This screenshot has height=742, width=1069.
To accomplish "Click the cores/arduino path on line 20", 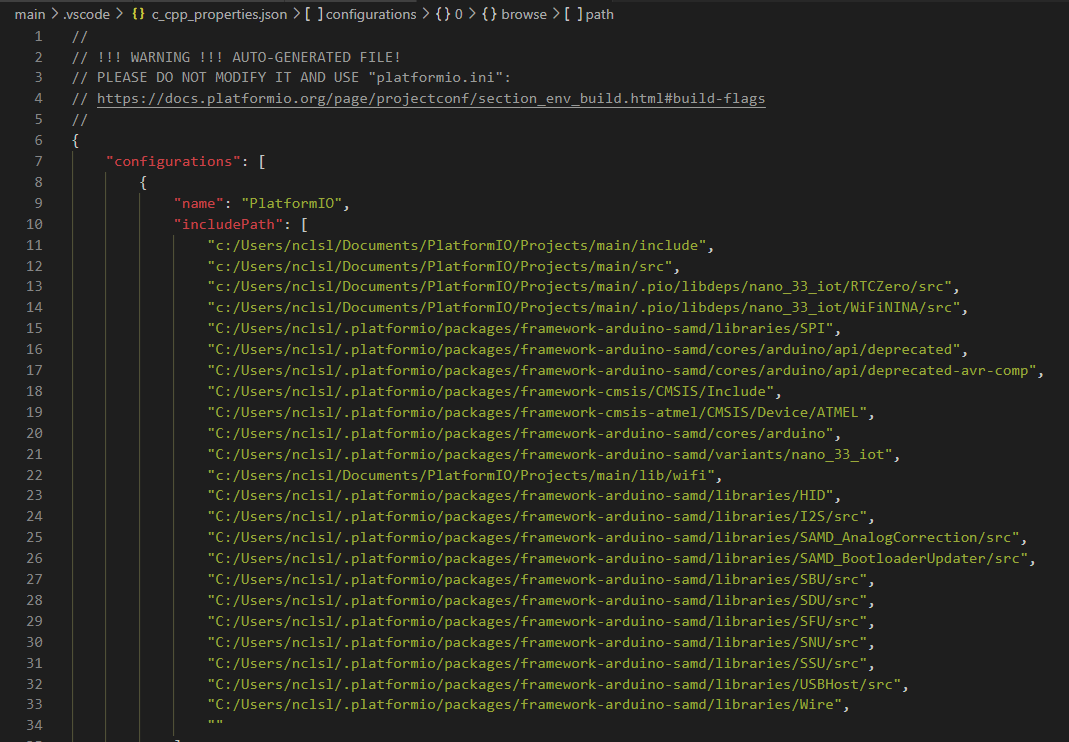I will point(520,433).
